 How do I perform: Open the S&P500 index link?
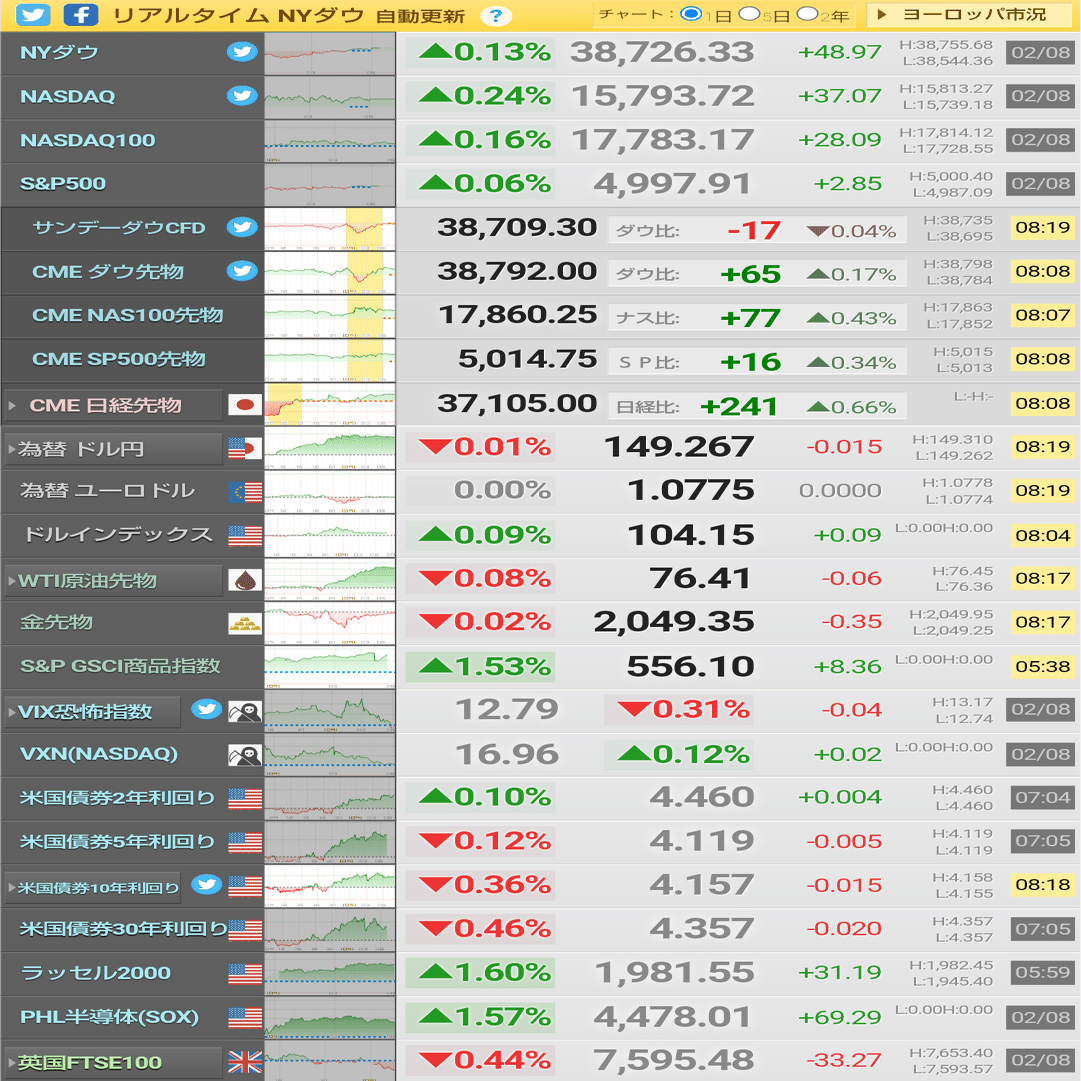click(x=63, y=183)
